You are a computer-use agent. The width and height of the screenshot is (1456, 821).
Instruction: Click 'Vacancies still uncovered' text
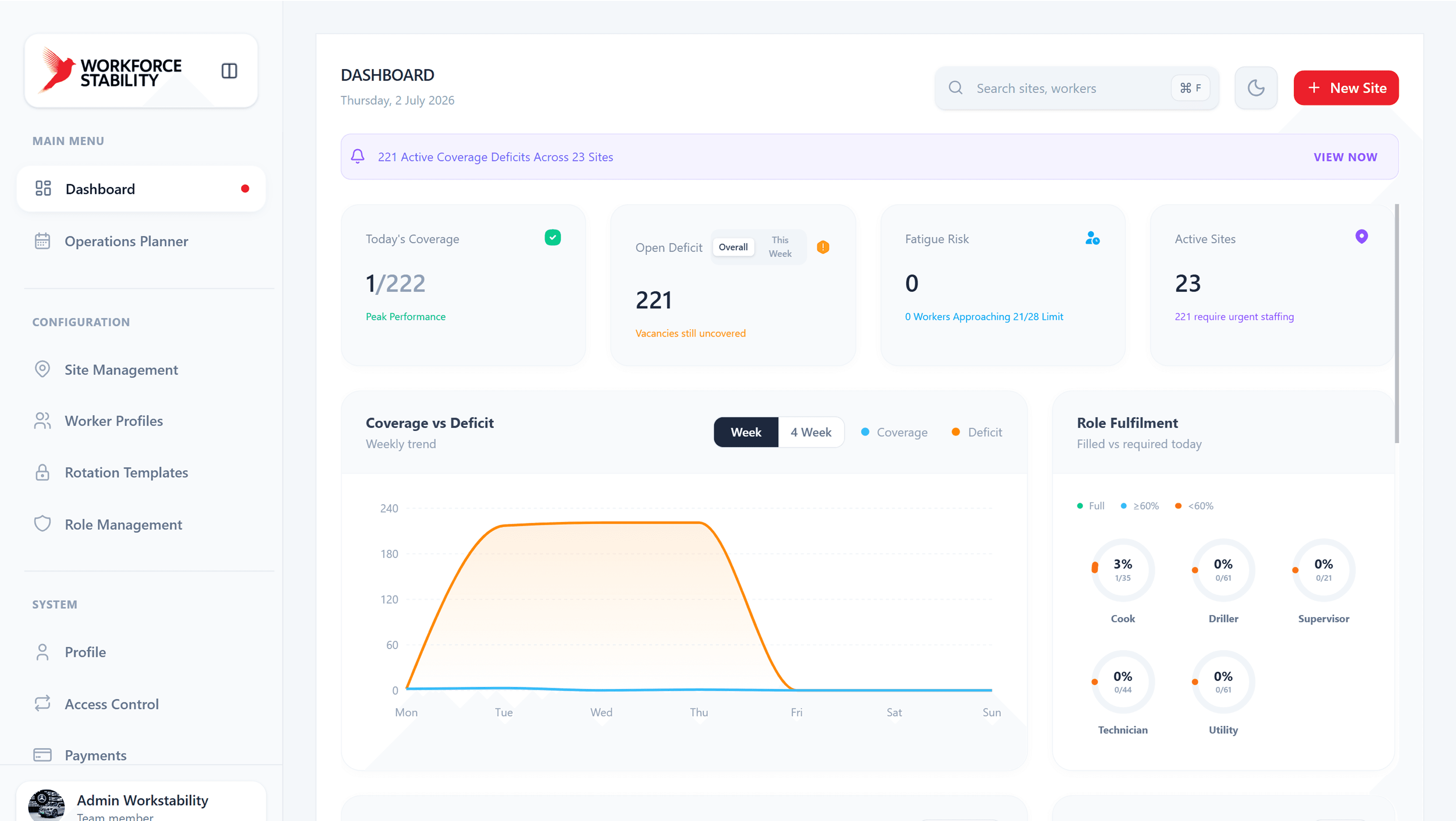tap(690, 333)
